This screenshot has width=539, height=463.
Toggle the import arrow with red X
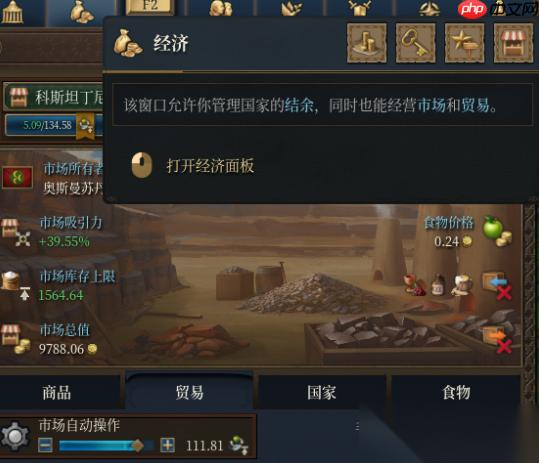497,286
